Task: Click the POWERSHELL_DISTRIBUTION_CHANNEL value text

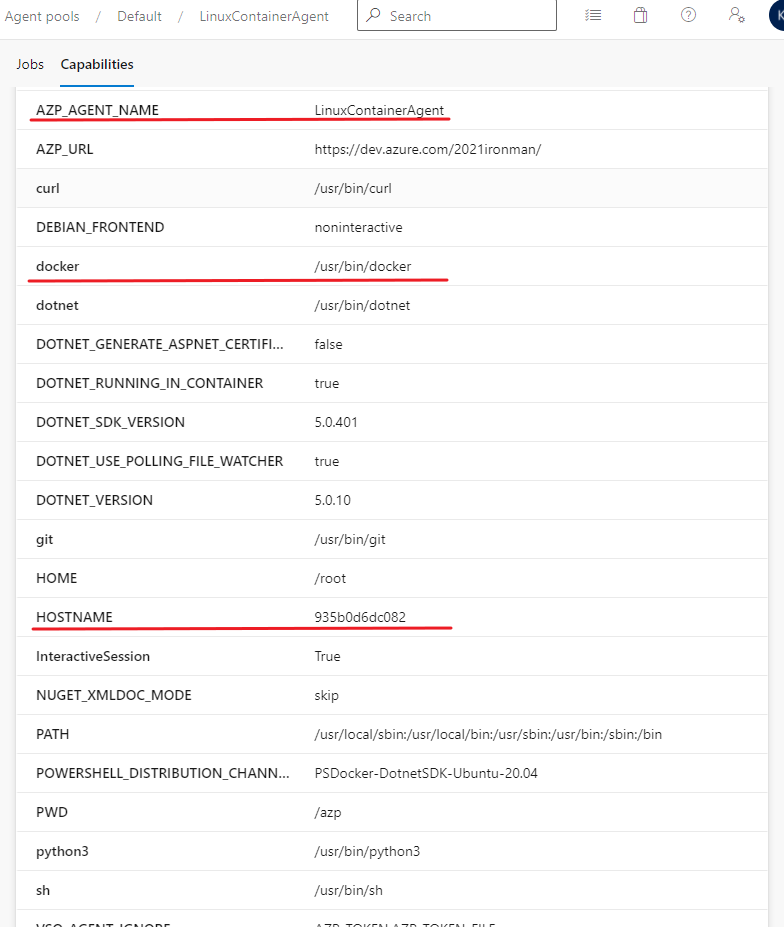Action: pyautogui.click(x=426, y=773)
